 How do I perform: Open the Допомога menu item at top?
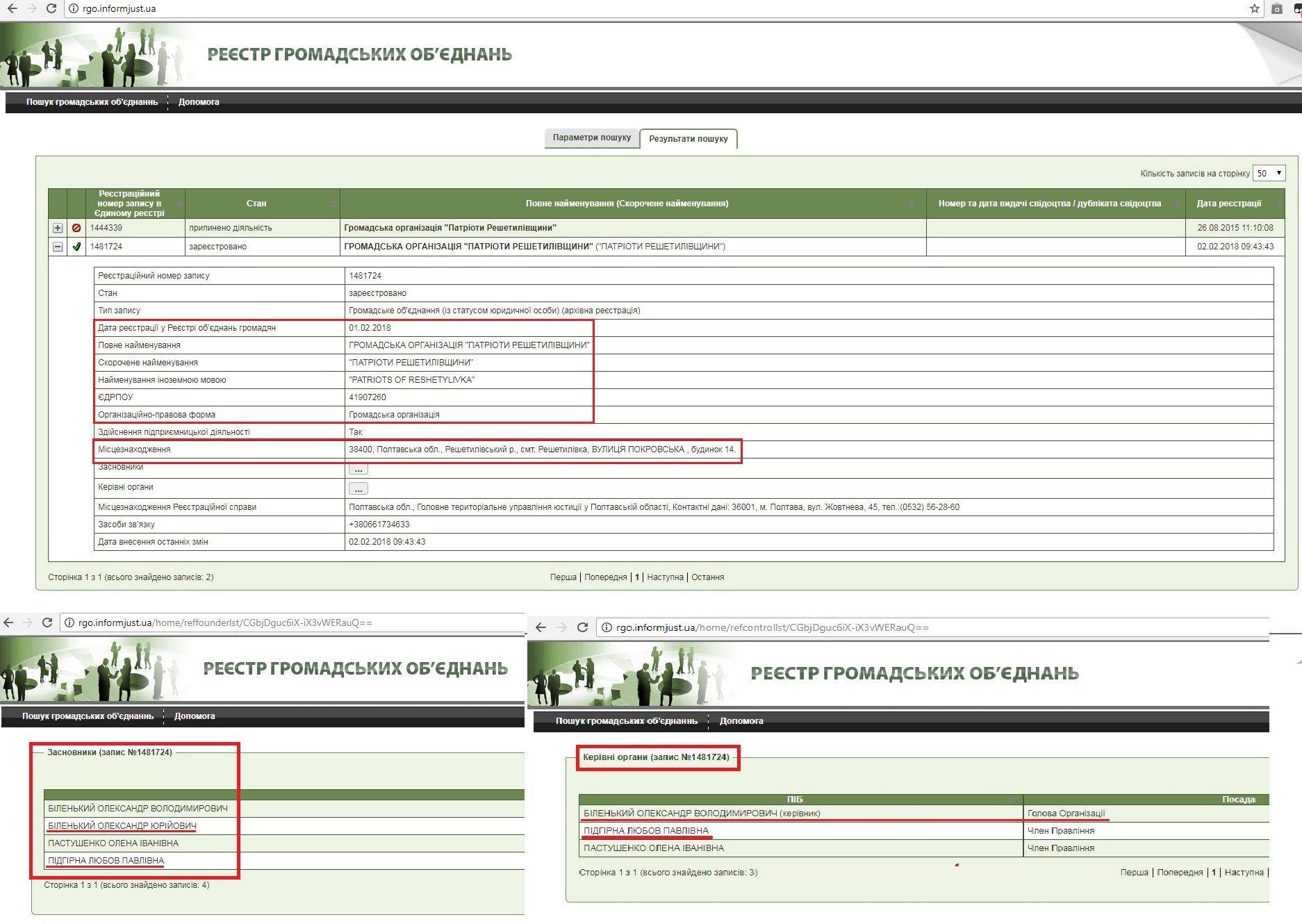click(x=199, y=102)
